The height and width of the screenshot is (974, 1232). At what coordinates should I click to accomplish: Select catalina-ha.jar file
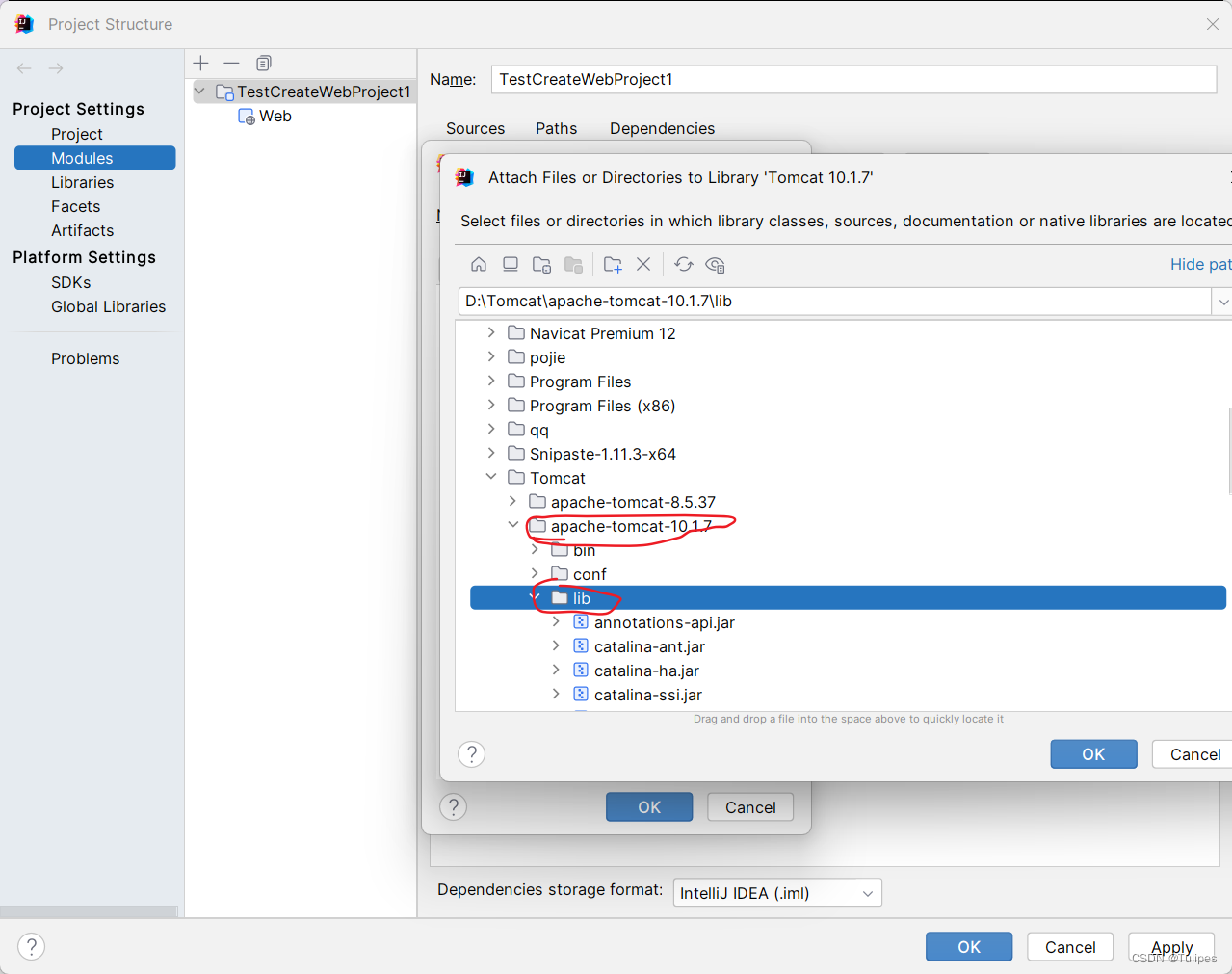tap(646, 671)
